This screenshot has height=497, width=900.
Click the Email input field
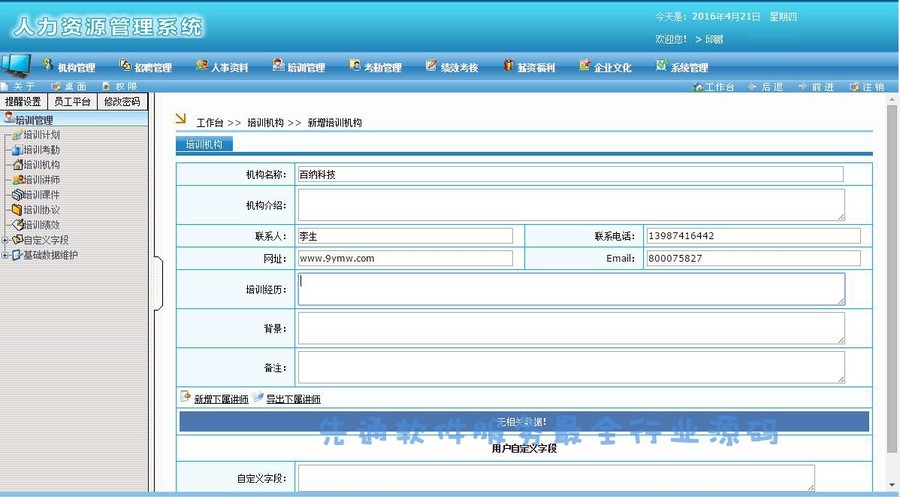pos(754,258)
